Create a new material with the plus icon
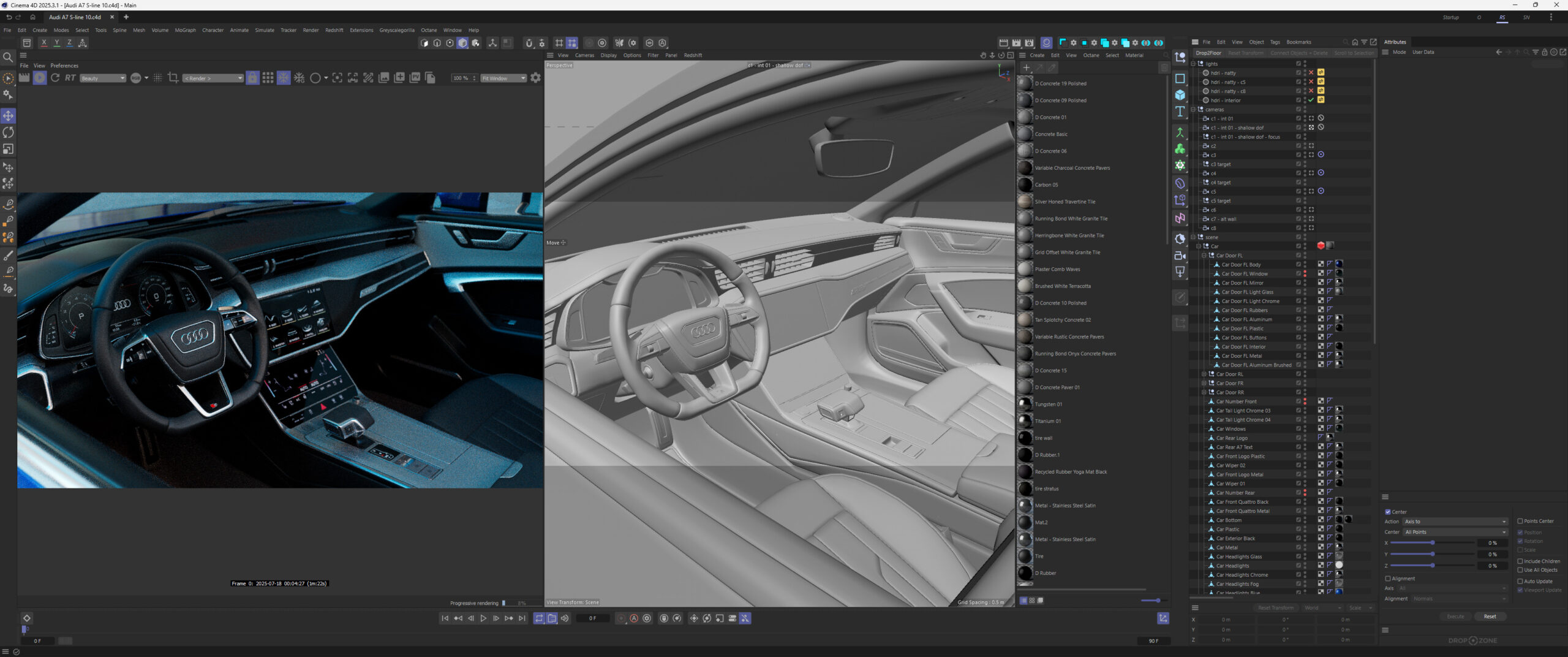The width and height of the screenshot is (1568, 657). (1027, 67)
